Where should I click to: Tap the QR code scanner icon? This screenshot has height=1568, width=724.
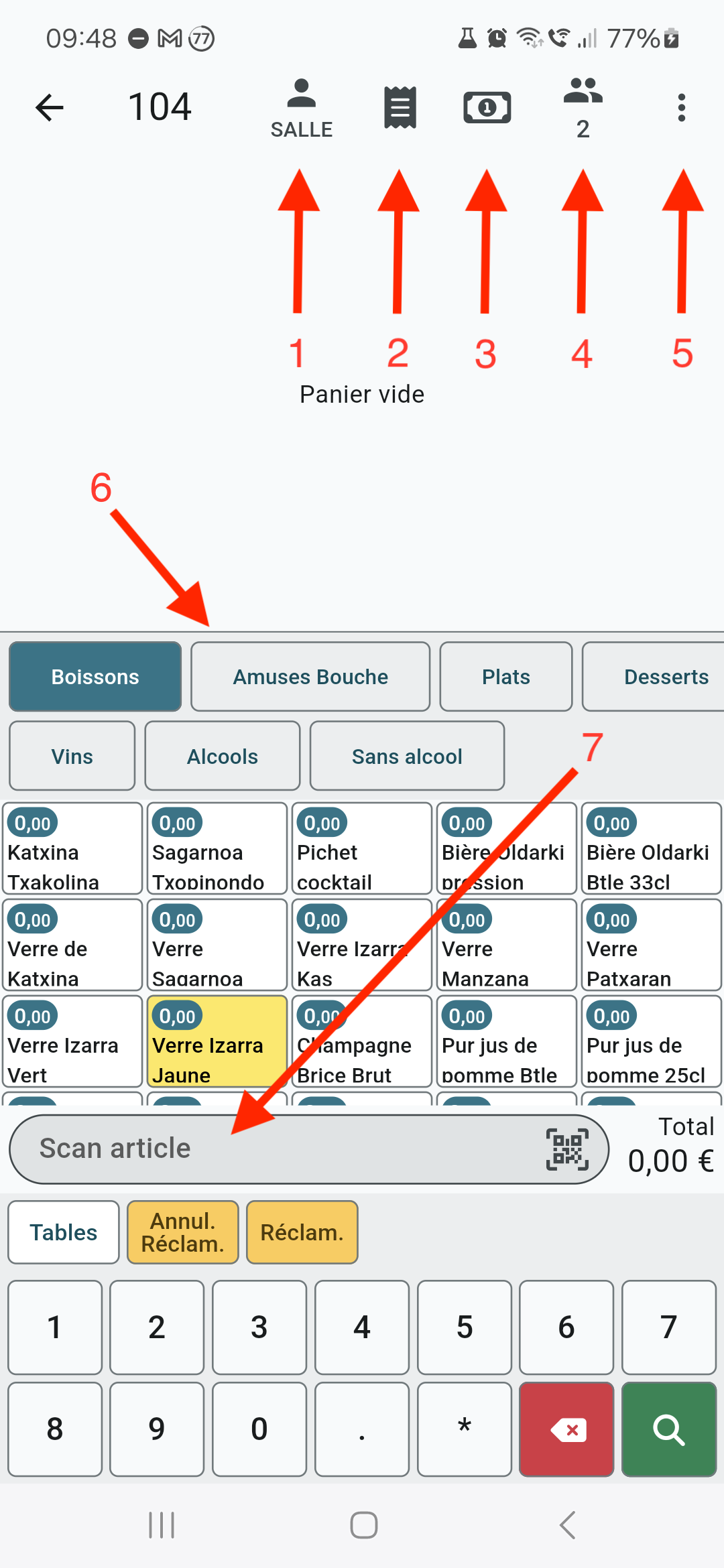click(568, 1149)
